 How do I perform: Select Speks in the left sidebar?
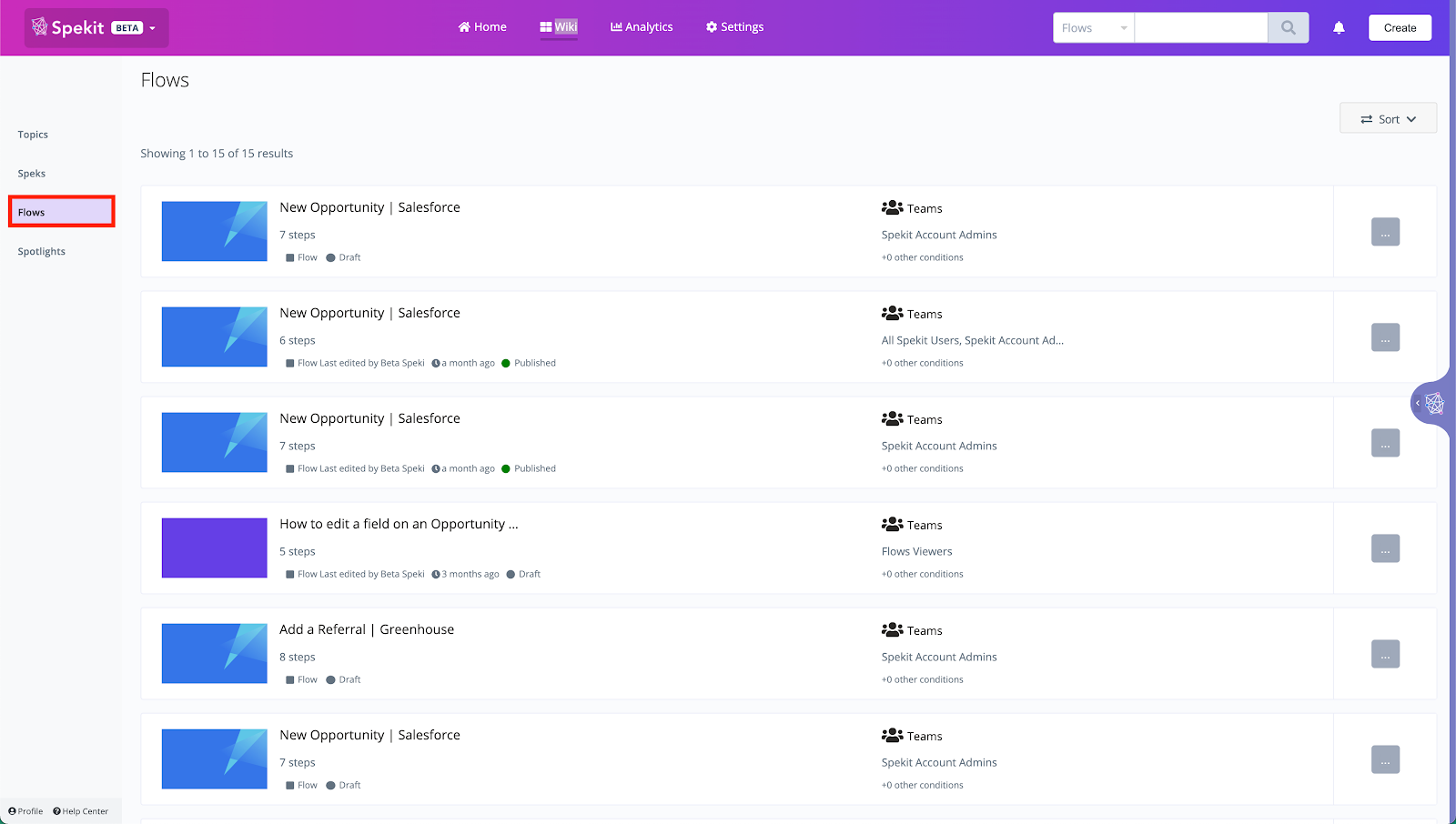pyautogui.click(x=32, y=174)
